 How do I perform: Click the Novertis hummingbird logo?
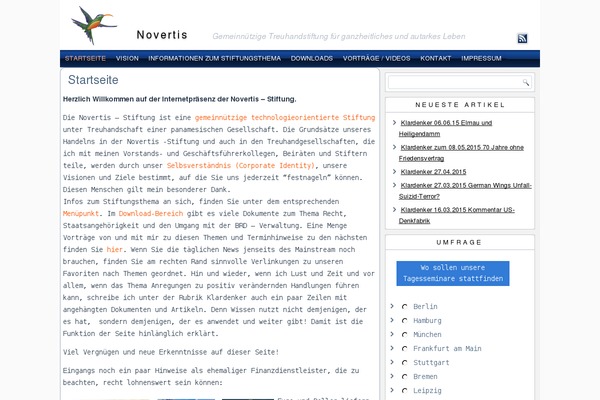click(x=94, y=25)
